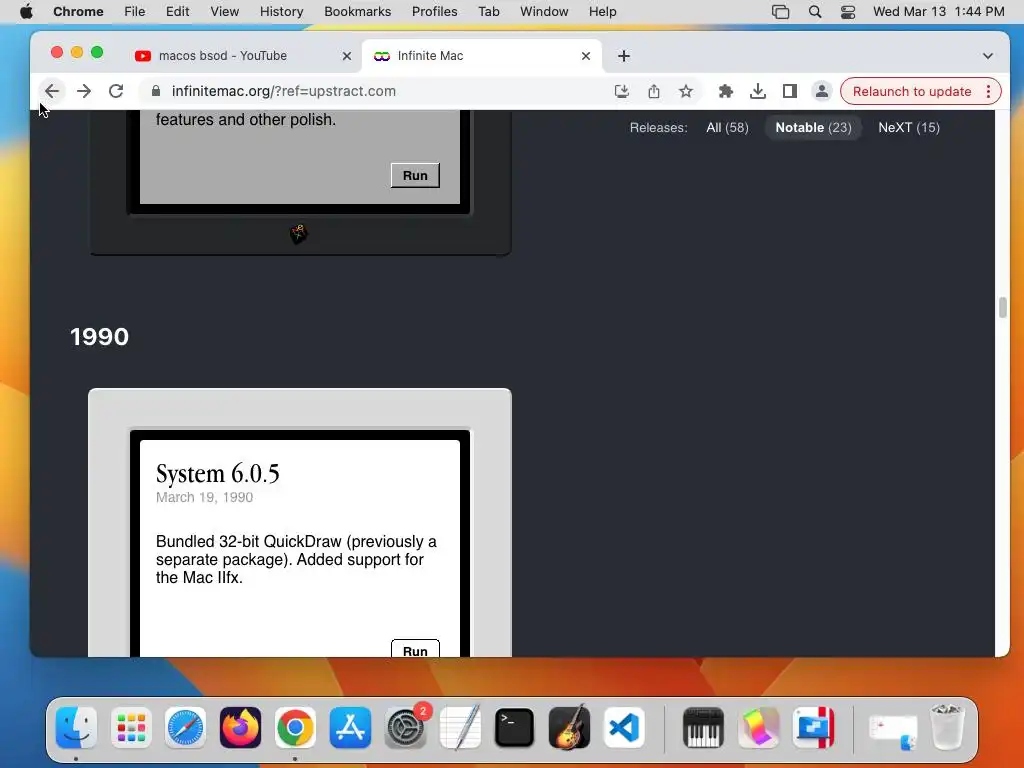1024x768 pixels.
Task: Open the Tab menu
Action: tap(488, 12)
